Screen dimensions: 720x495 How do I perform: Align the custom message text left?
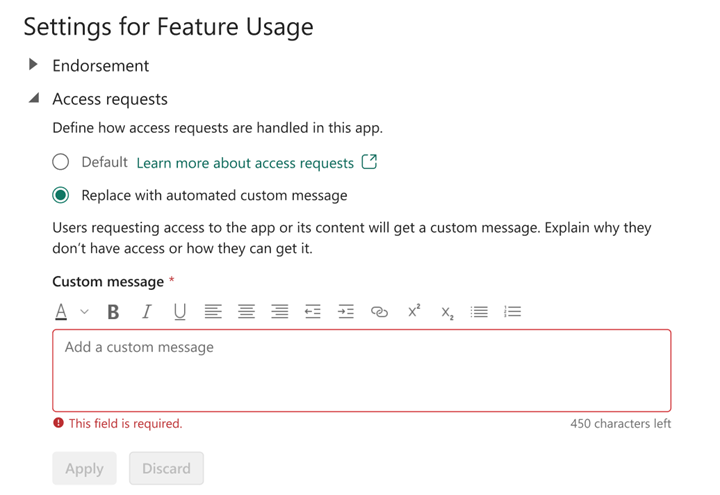pos(213,312)
